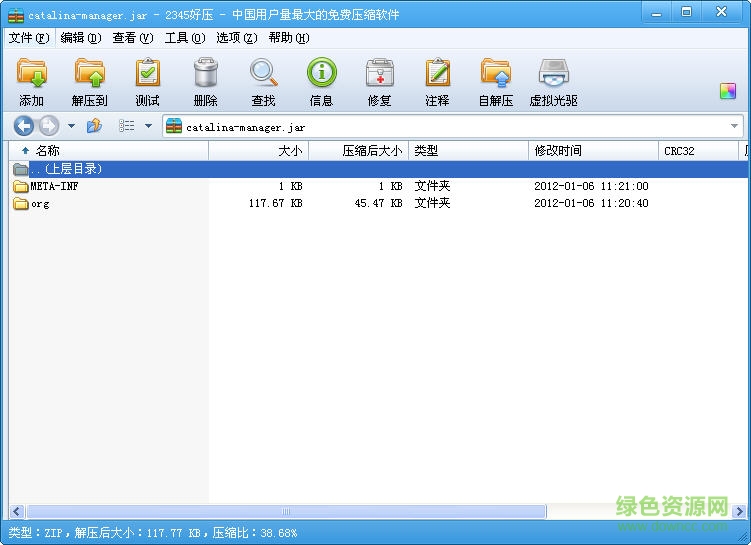Click the org size 117.67 KB cell
Viewport: 751px width, 545px height.
275,204
